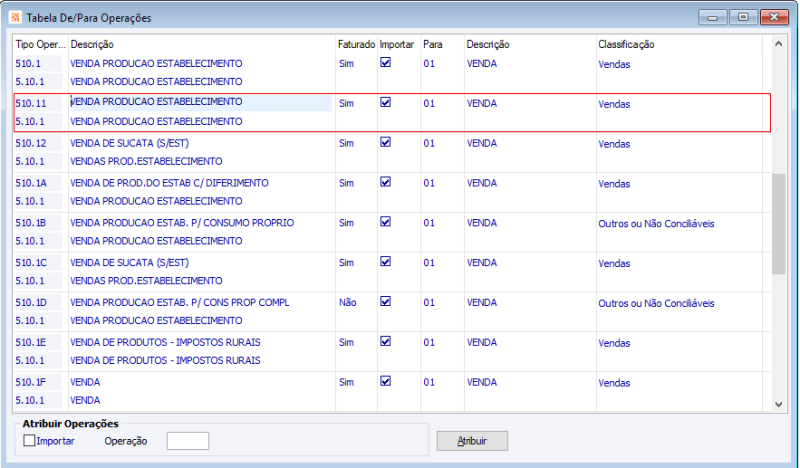
Task: Click VENDA DE PRODUTOS - IMPOSTOS RURAIS in 510.1E row
Action: pyautogui.click(x=165, y=342)
